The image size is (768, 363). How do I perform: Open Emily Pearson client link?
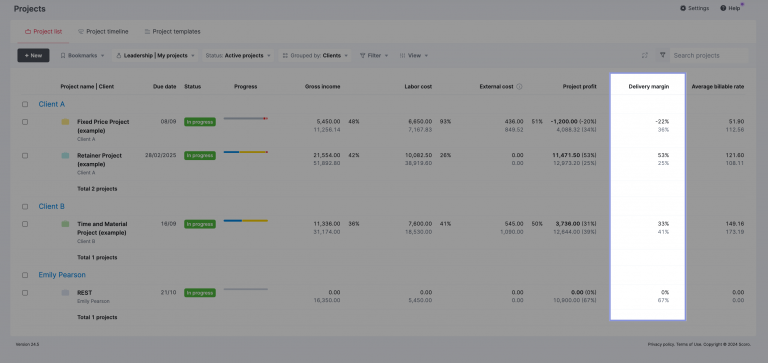(x=62, y=275)
